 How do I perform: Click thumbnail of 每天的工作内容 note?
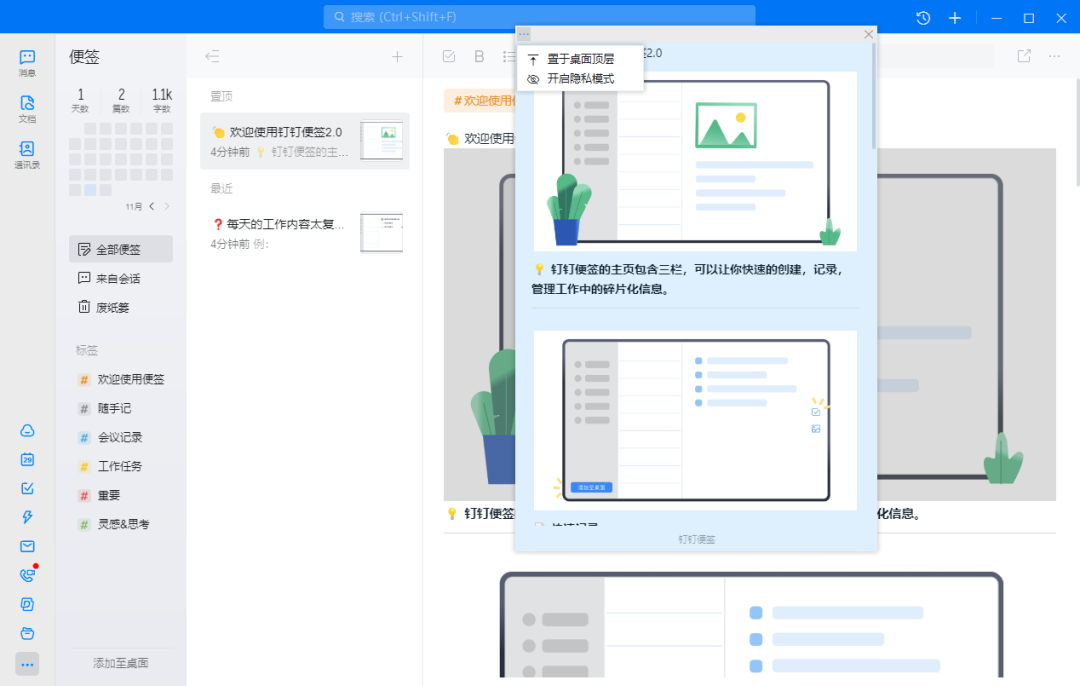pos(382,233)
